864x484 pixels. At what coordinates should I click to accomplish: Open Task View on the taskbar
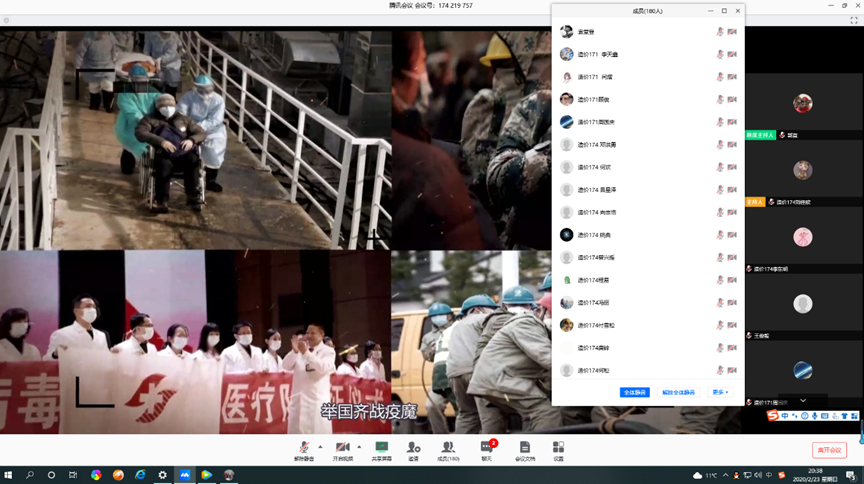tap(73, 475)
